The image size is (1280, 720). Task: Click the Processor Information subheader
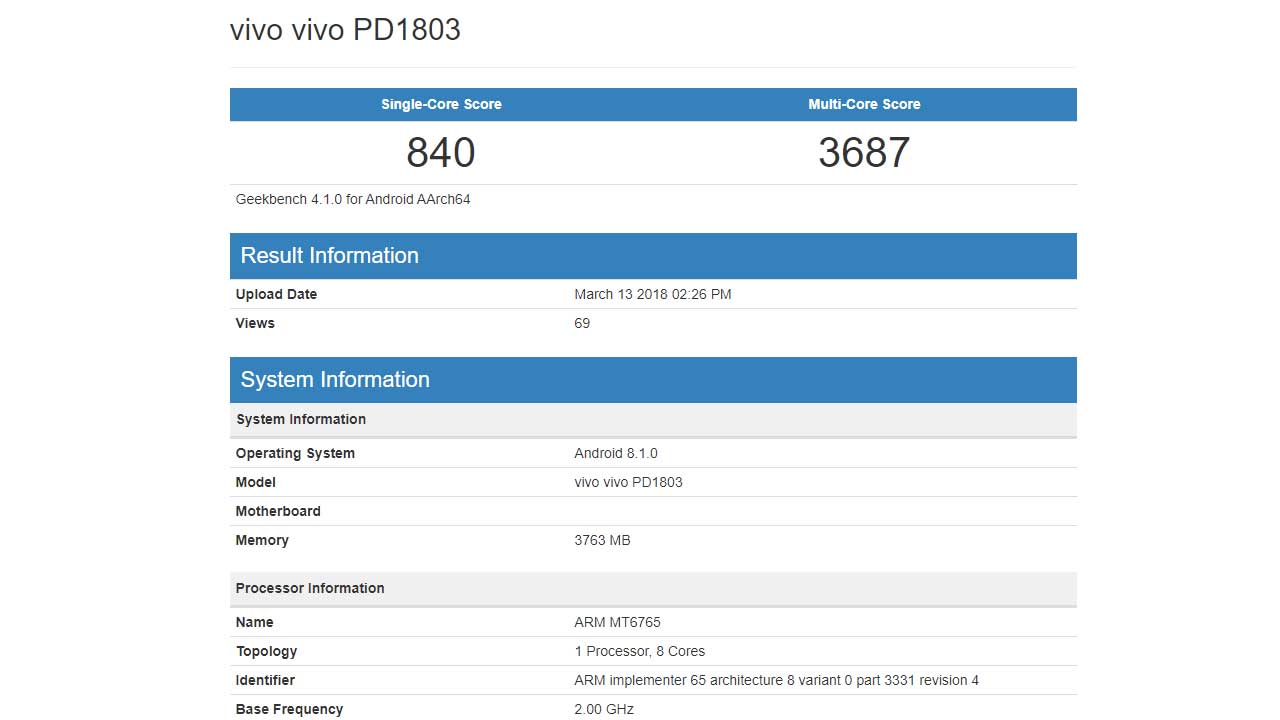(x=653, y=588)
